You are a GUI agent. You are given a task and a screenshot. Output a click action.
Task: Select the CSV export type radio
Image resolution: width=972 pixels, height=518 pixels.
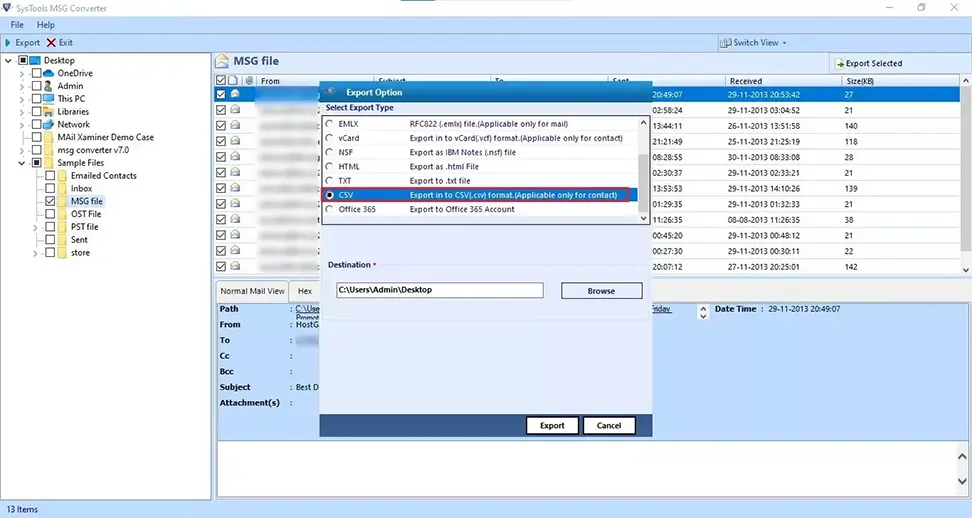click(330, 195)
